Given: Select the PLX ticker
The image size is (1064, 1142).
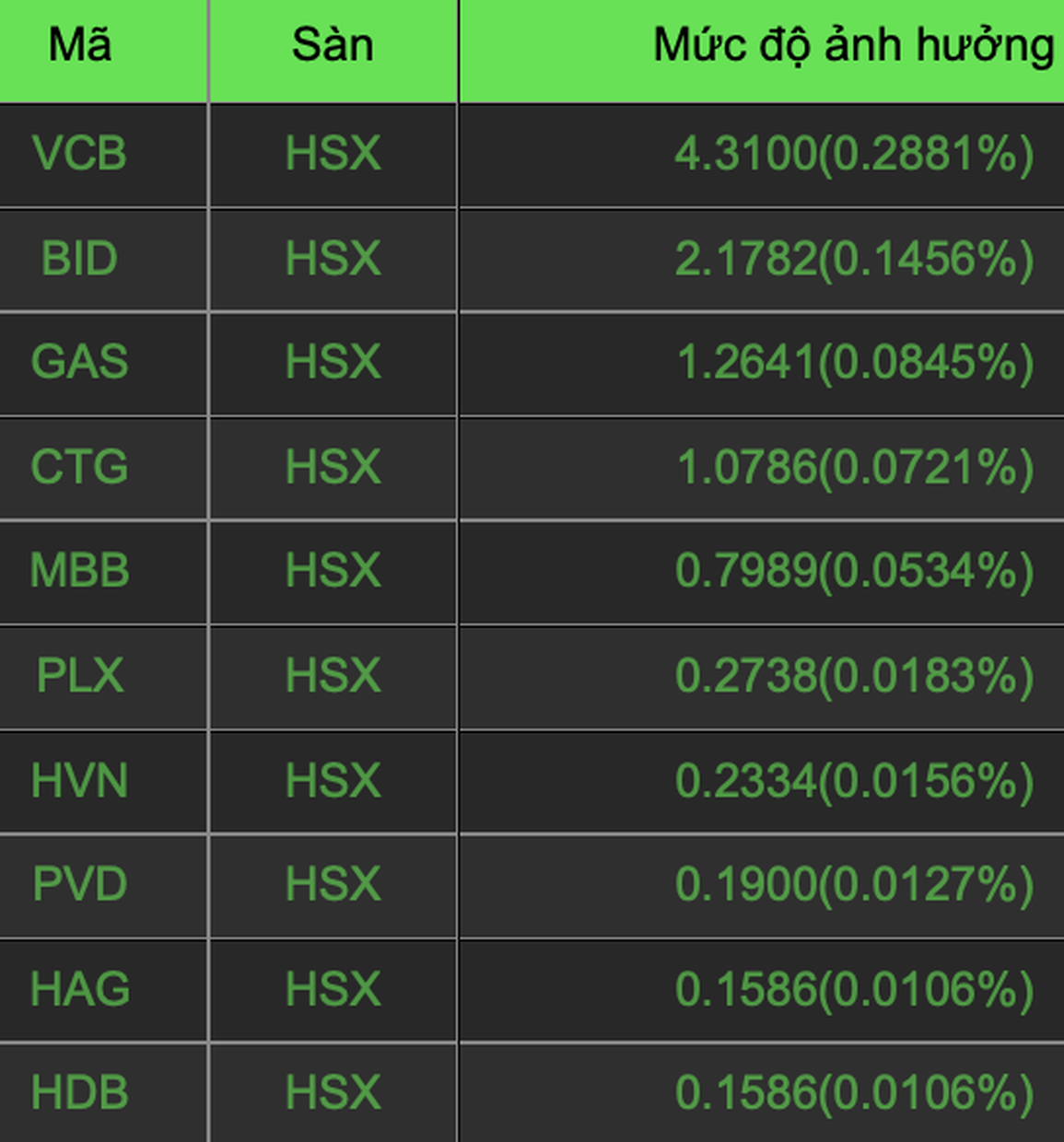Looking at the screenshot, I should (79, 676).
